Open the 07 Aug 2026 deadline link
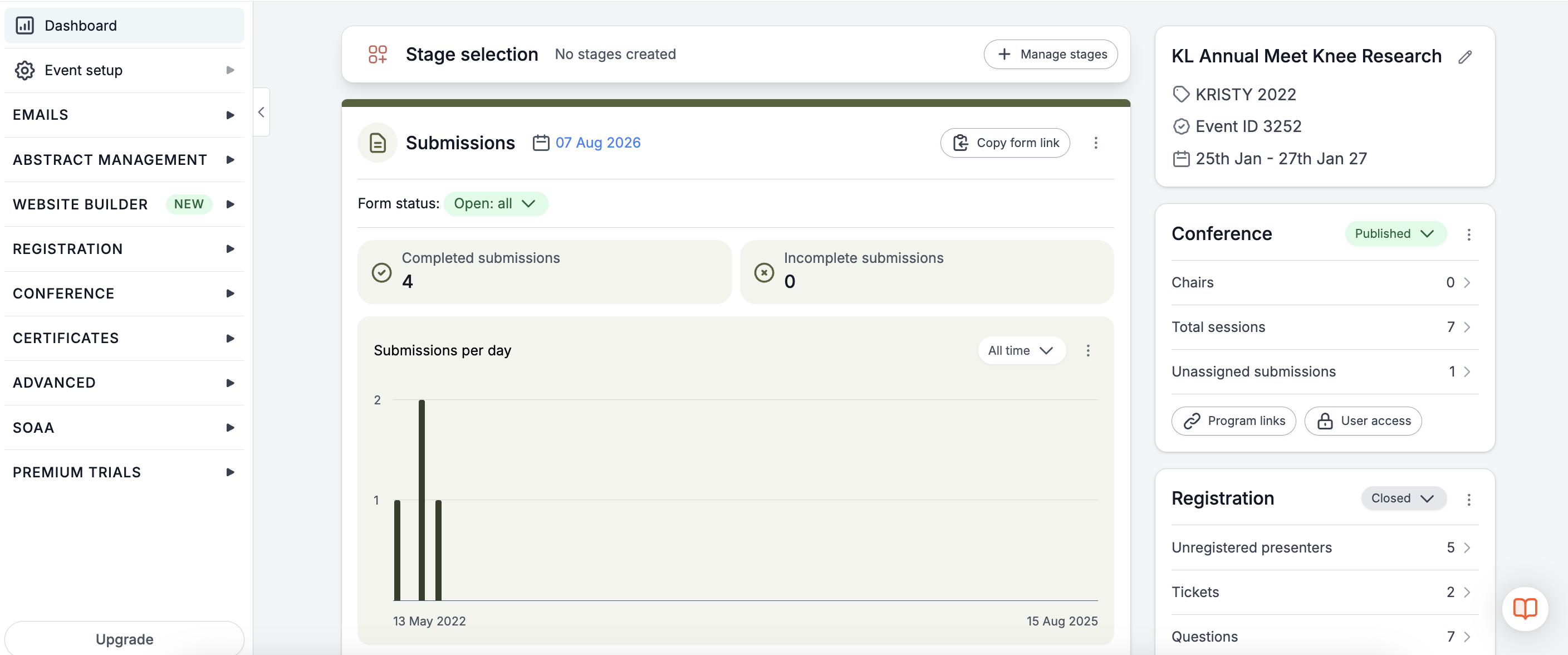This screenshot has width=1568, height=655. [597, 143]
